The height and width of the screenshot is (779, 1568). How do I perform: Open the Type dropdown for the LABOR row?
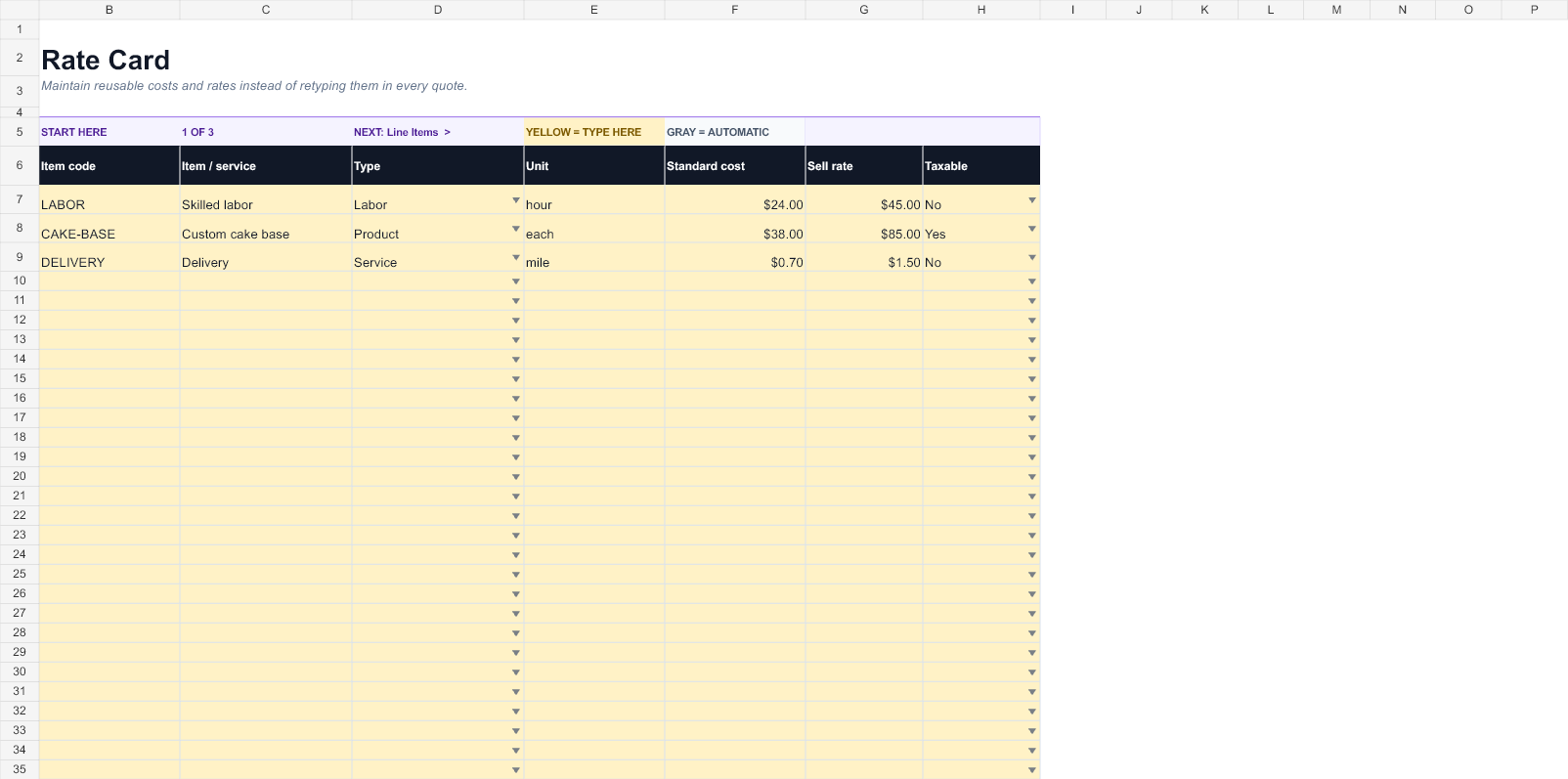[x=516, y=200]
